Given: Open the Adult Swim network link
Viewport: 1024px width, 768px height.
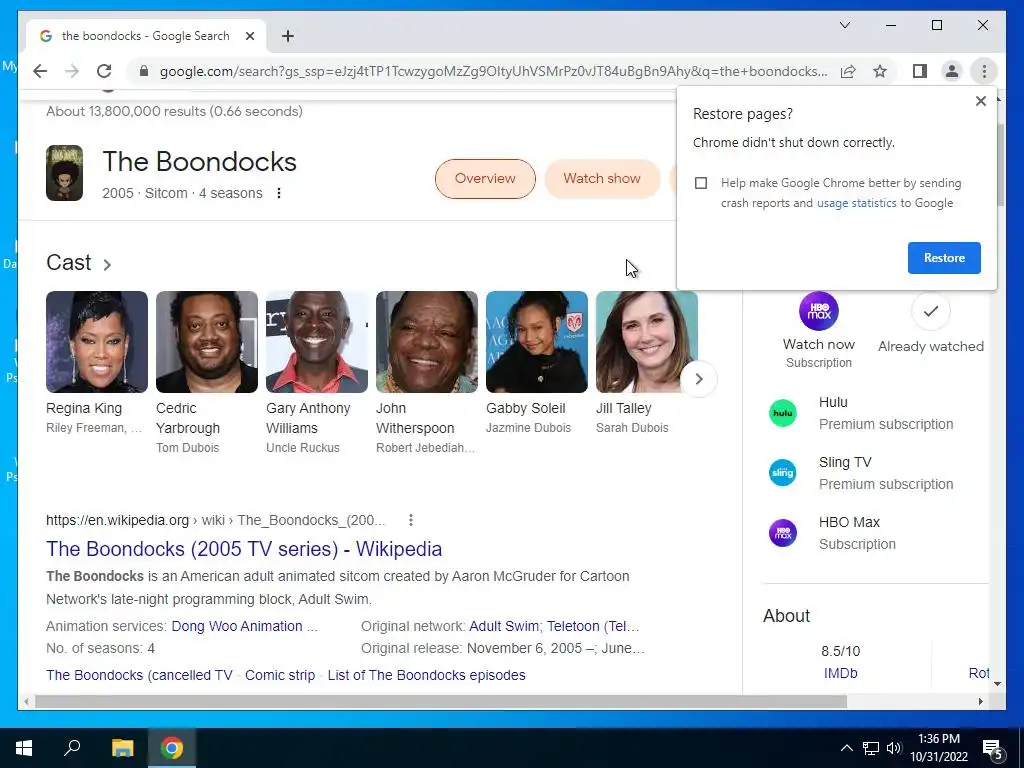Looking at the screenshot, I should point(504,626).
